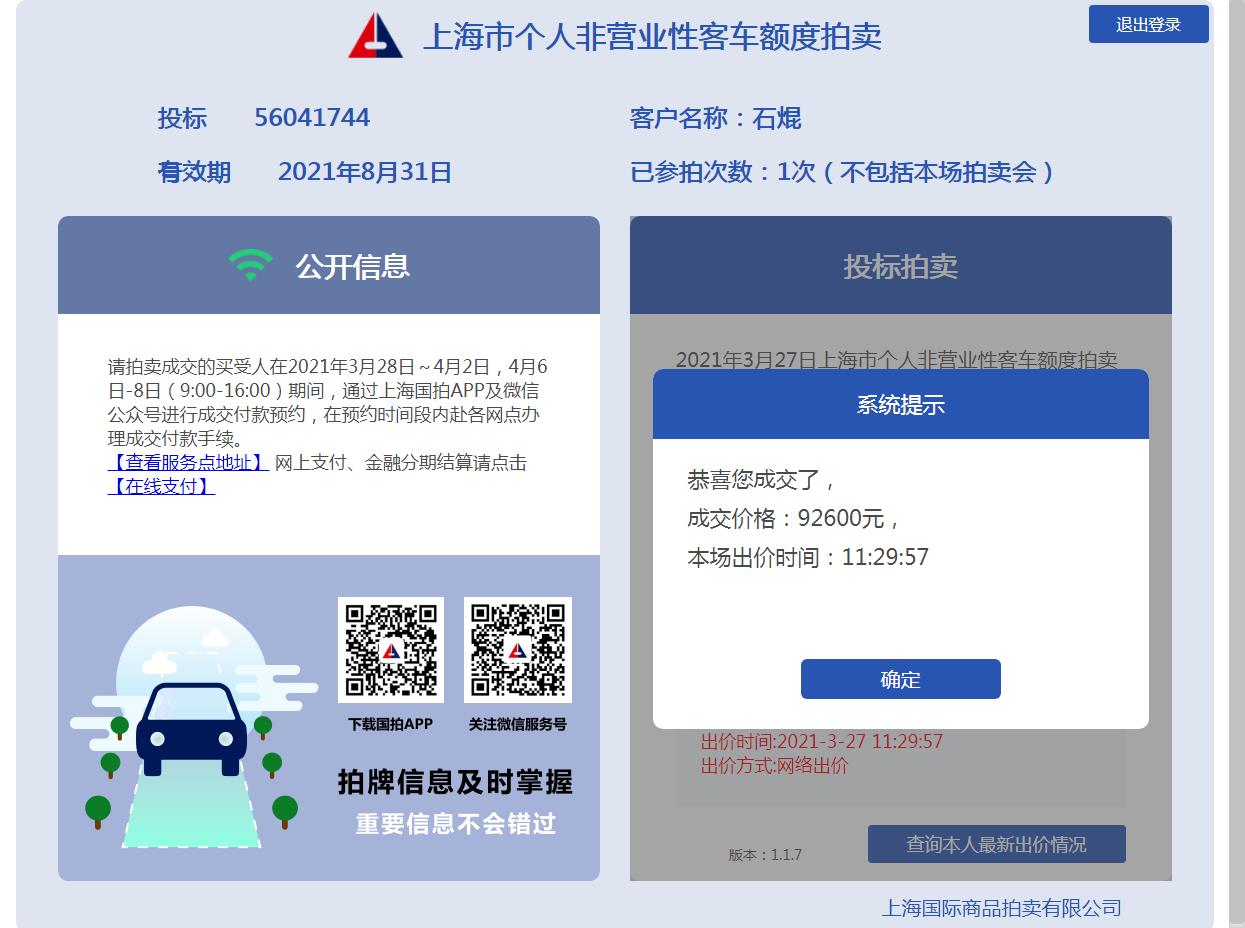1245x928 pixels.
Task: Click the 客户名称 customer name text
Action: pos(716,119)
